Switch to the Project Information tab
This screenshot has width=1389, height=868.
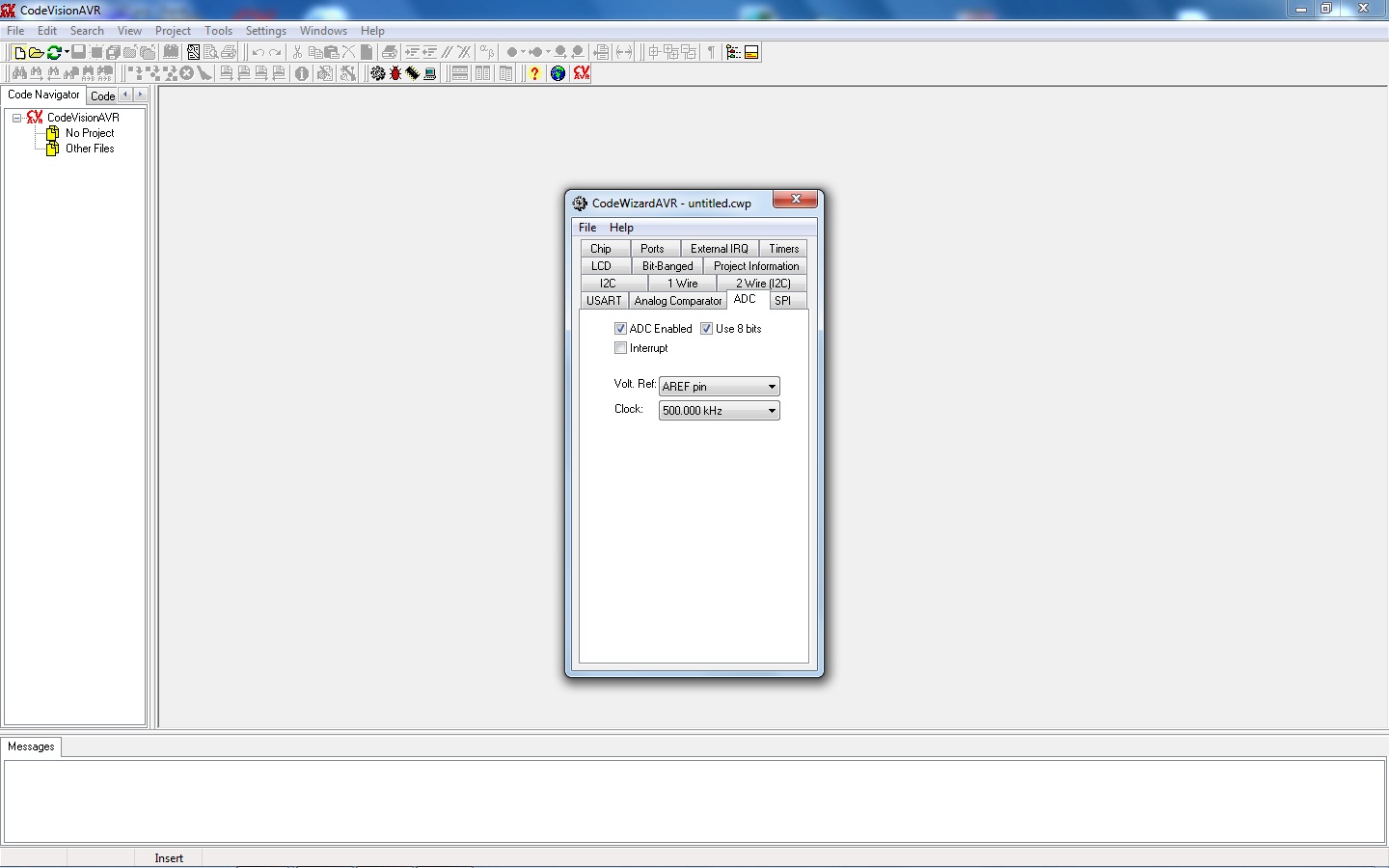(x=756, y=266)
